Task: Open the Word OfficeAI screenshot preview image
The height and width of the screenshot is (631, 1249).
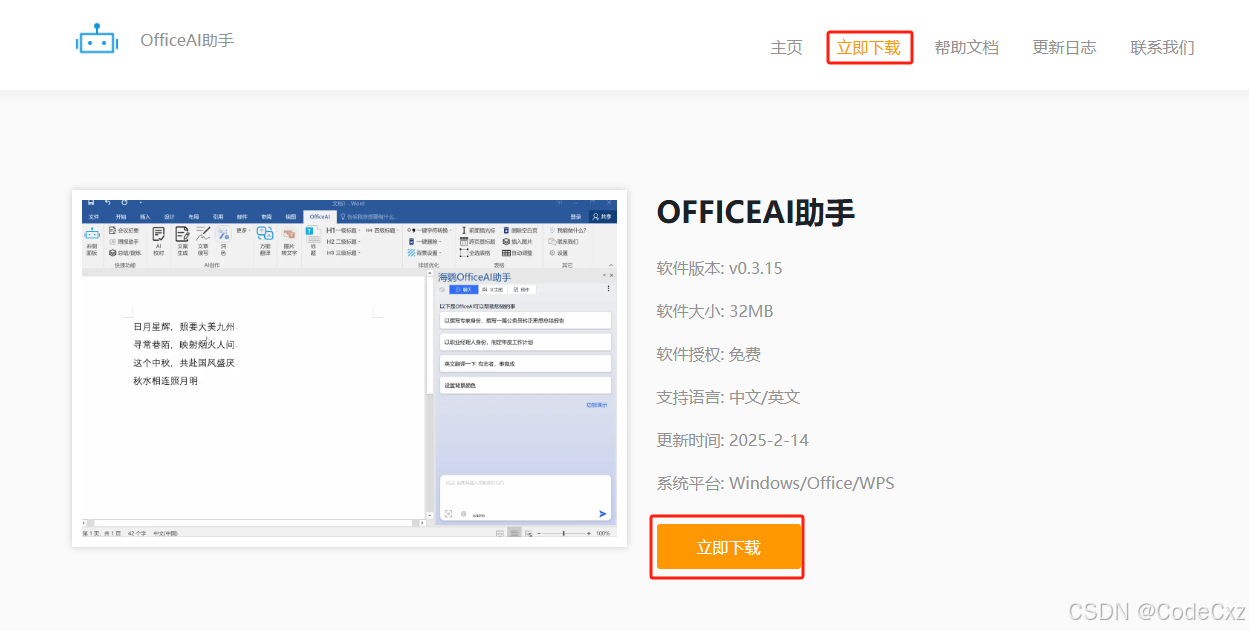Action: click(x=349, y=368)
